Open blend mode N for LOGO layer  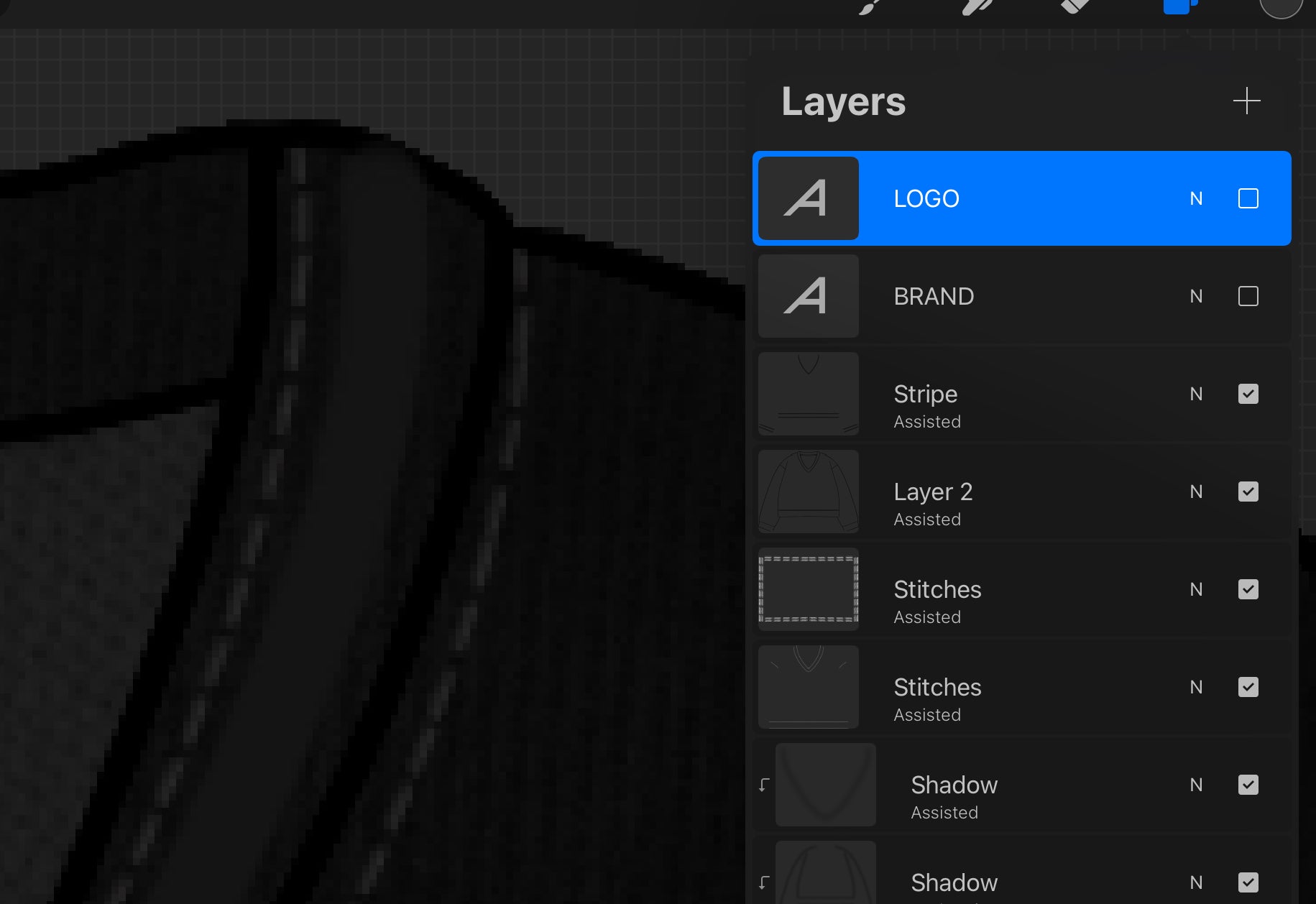coord(1196,198)
